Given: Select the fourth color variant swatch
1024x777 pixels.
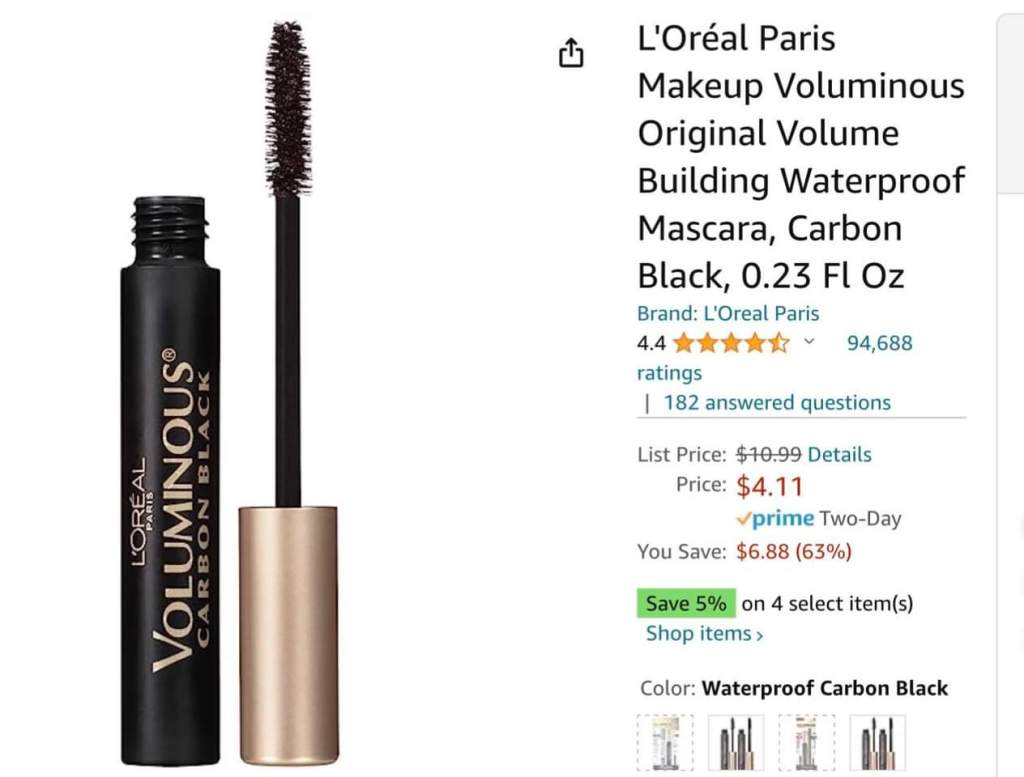Looking at the screenshot, I should pos(878,744).
